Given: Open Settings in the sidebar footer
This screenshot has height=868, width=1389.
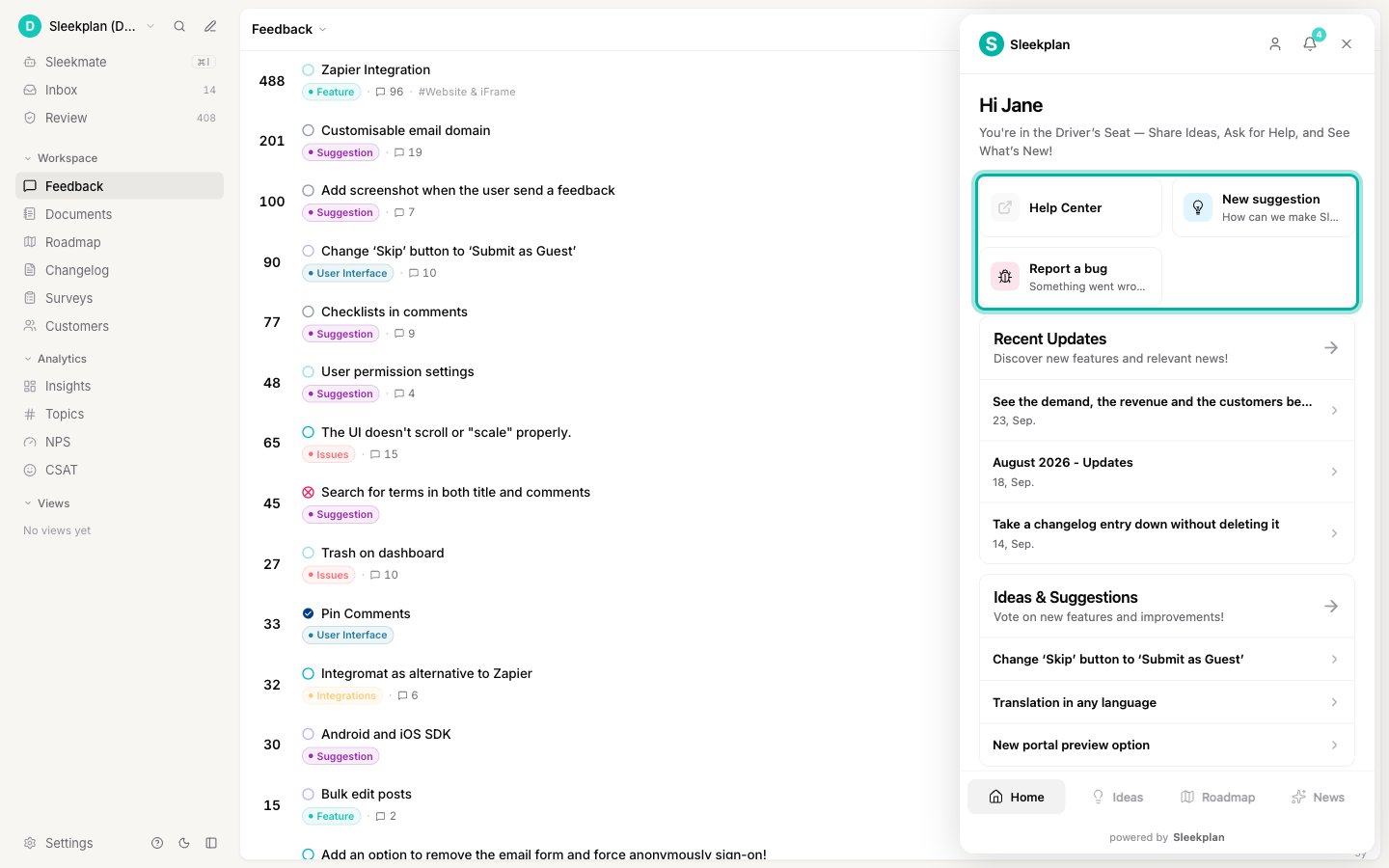Looking at the screenshot, I should tap(59, 843).
